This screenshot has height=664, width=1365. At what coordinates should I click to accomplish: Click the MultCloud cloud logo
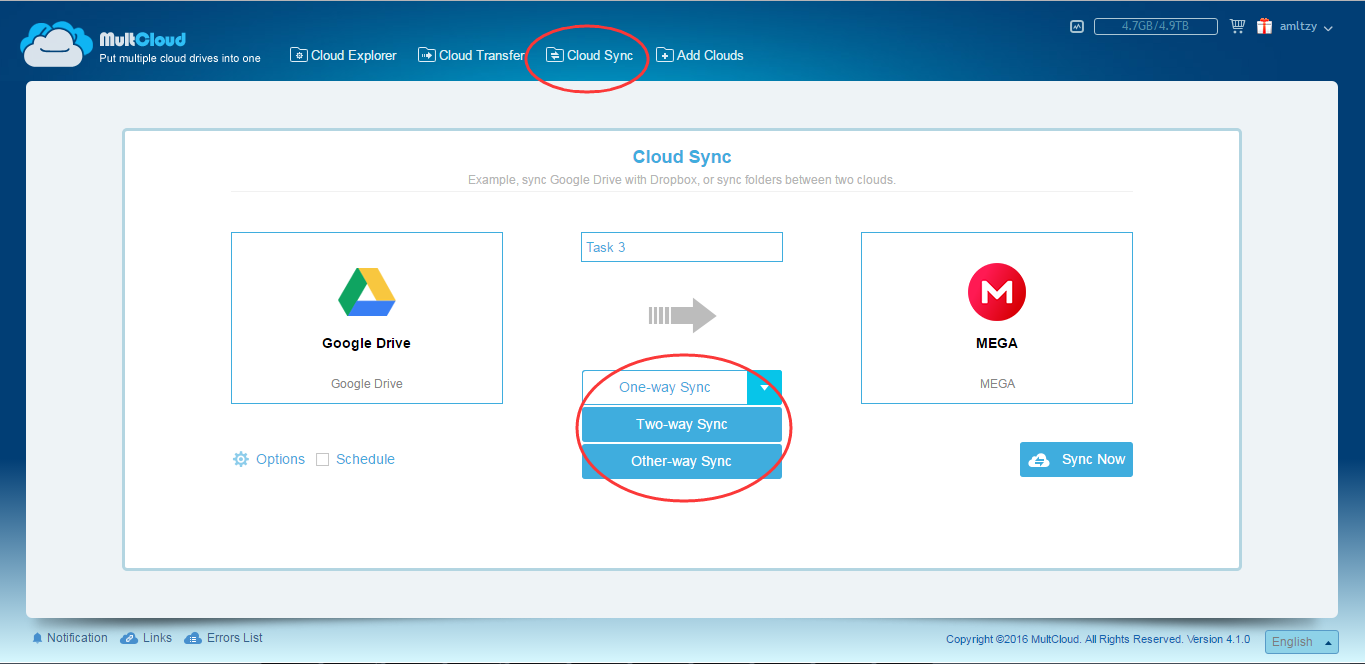pyautogui.click(x=56, y=43)
